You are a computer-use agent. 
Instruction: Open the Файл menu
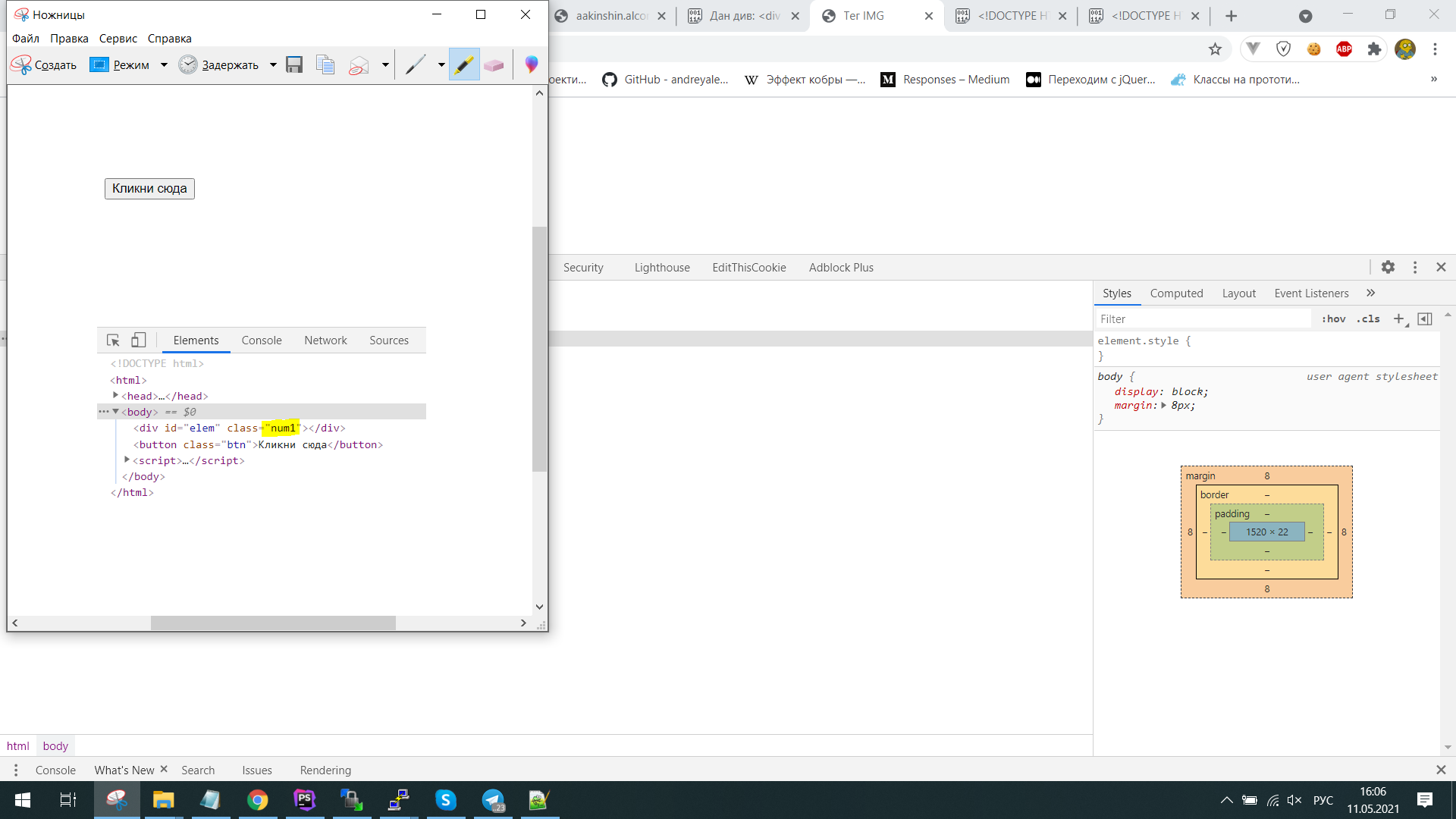pos(26,39)
